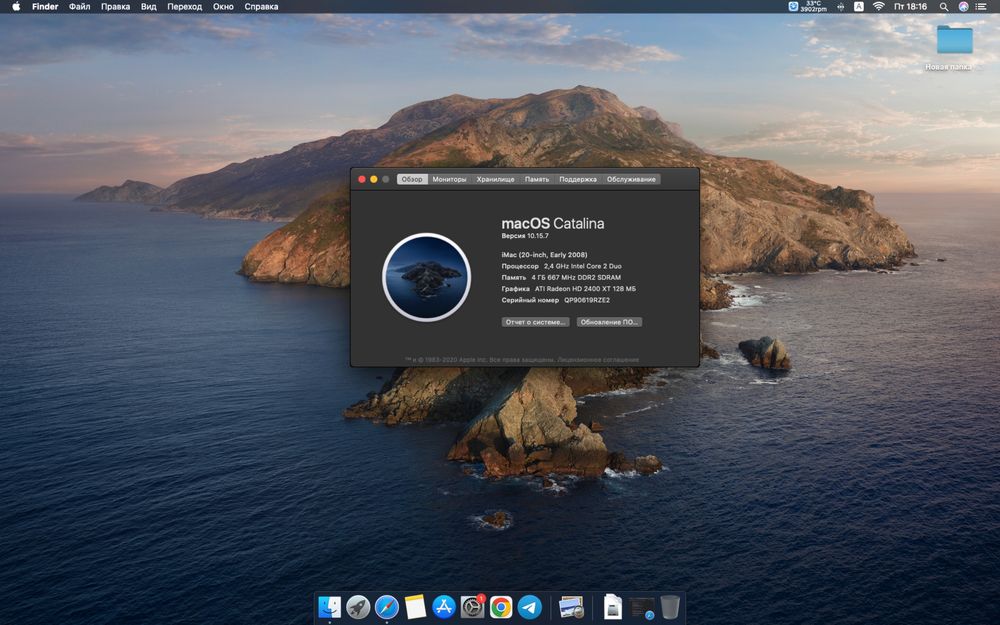Click the macOS Catalina circular logo
The image size is (1000, 625).
pos(426,277)
